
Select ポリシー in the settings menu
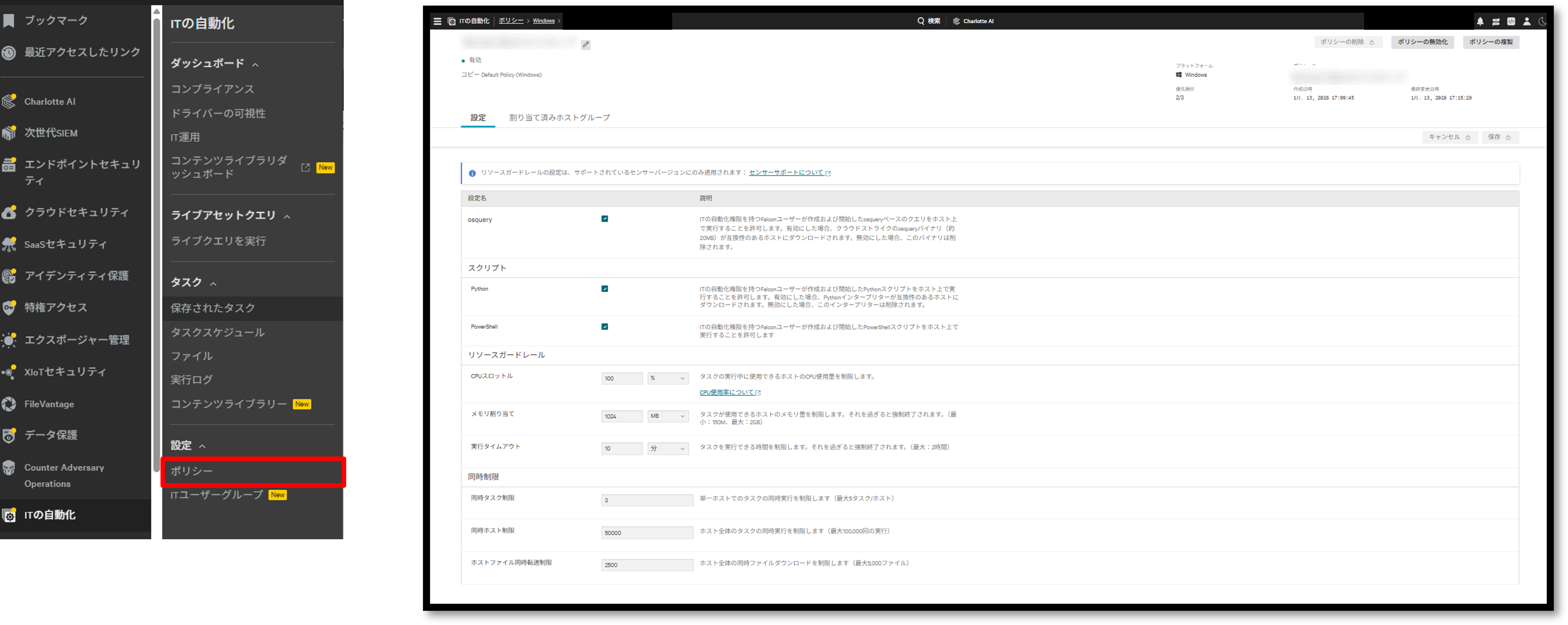pos(192,472)
